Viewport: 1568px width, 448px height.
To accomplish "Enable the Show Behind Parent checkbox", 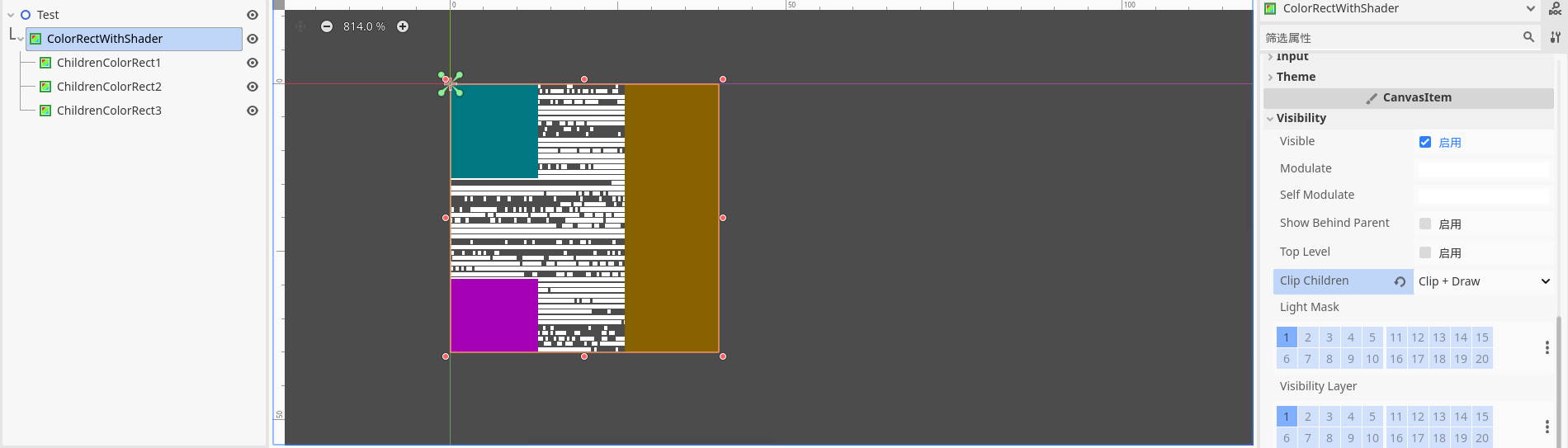I will (1425, 224).
